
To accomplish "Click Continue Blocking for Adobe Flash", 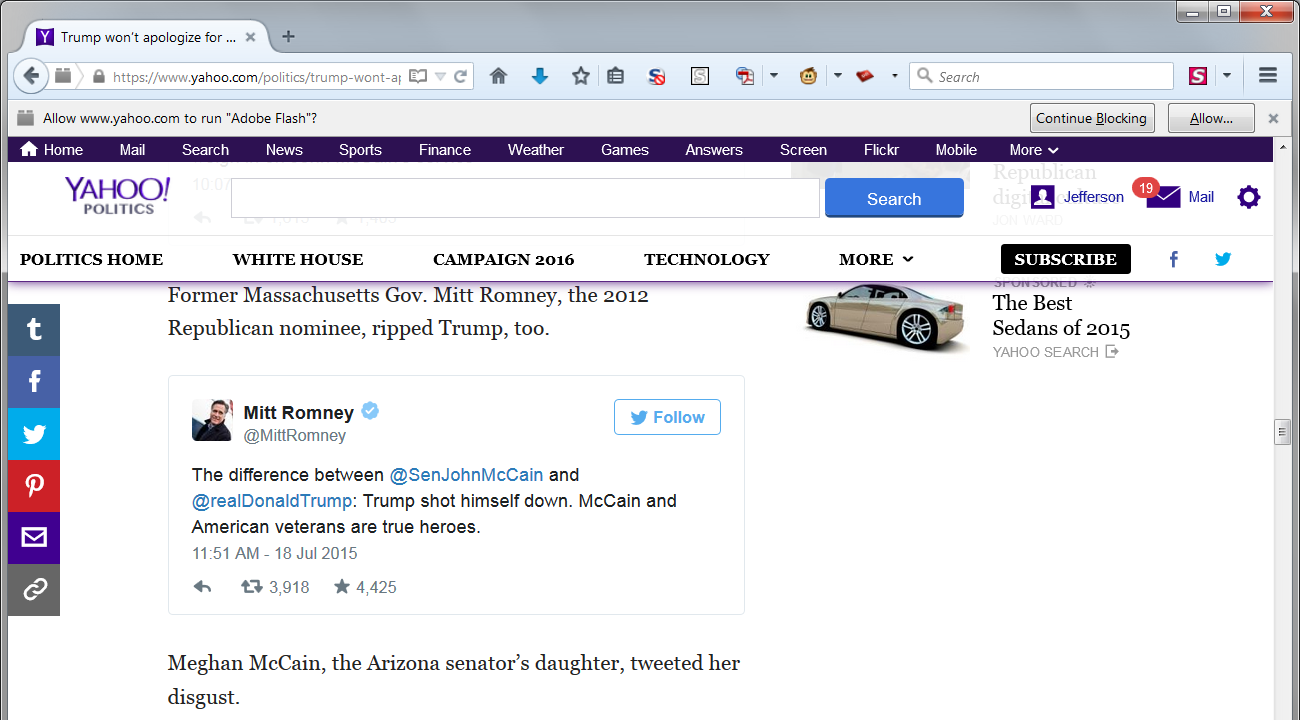I will point(1092,118).
